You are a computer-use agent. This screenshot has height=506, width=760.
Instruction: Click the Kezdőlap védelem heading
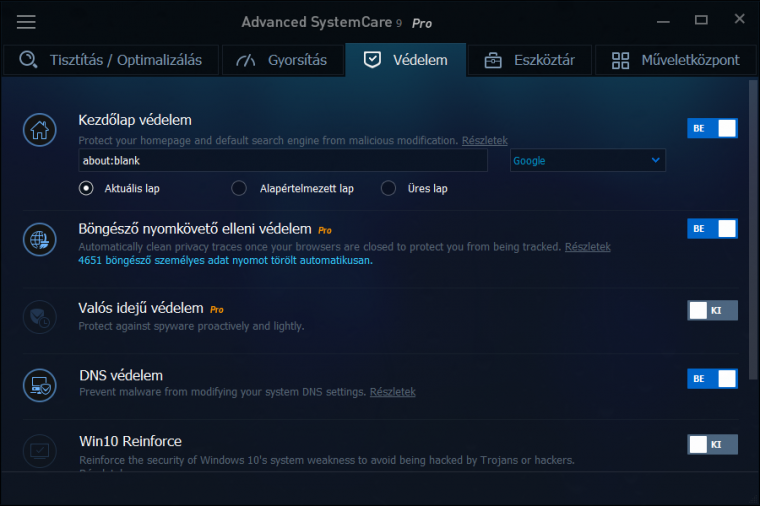point(135,120)
